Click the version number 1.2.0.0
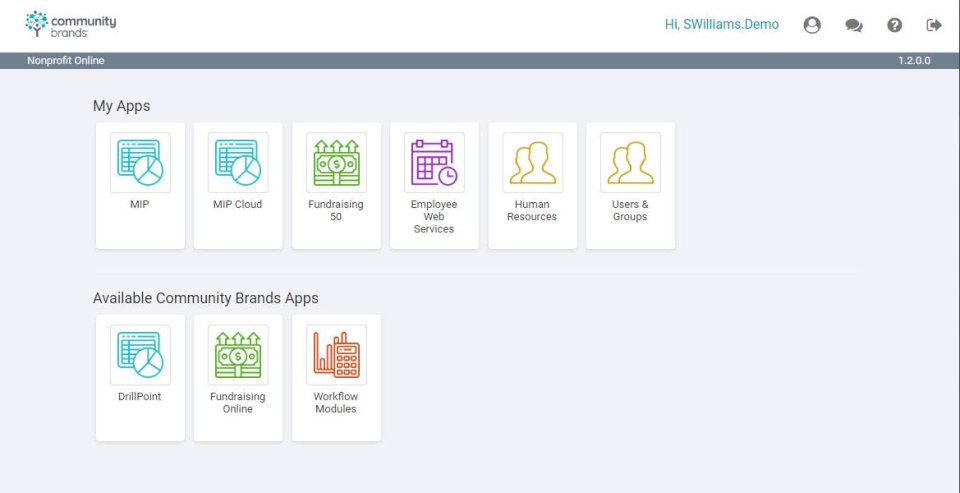The height and width of the screenshot is (493, 960). [x=914, y=61]
